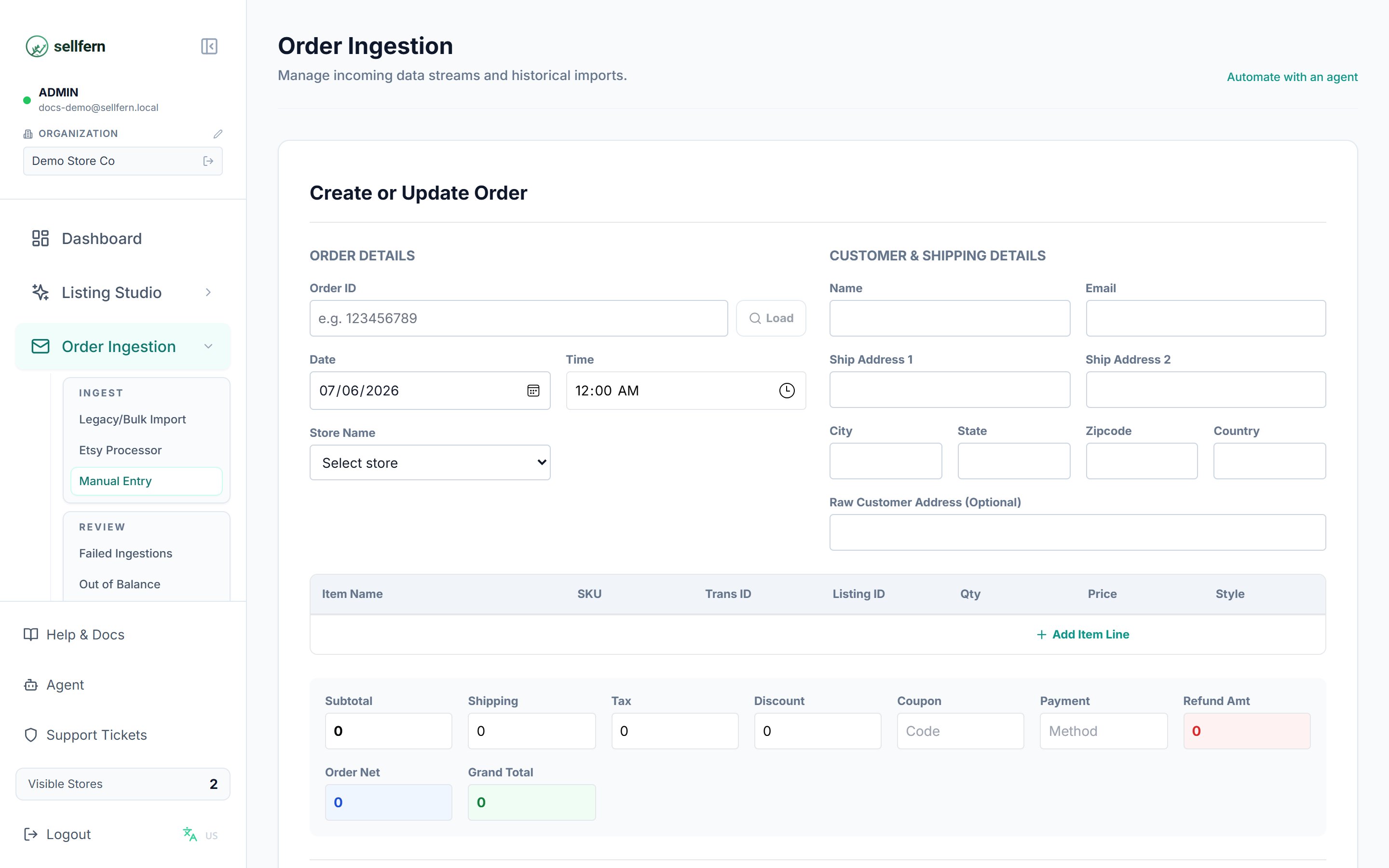Click Automate with an agent link
1389x868 pixels.
pos(1292,77)
